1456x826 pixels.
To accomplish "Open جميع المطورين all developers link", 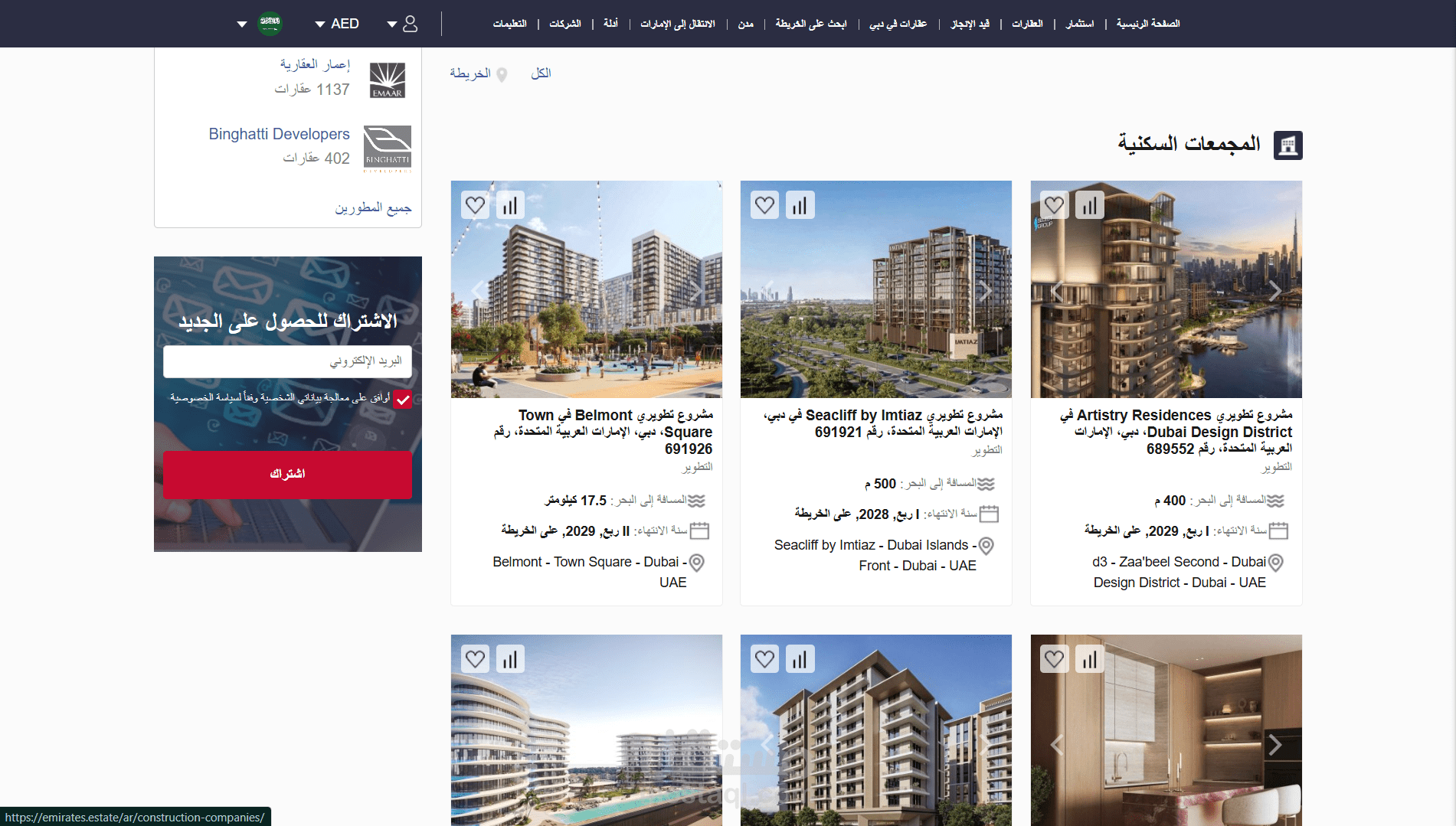I will tap(373, 207).
